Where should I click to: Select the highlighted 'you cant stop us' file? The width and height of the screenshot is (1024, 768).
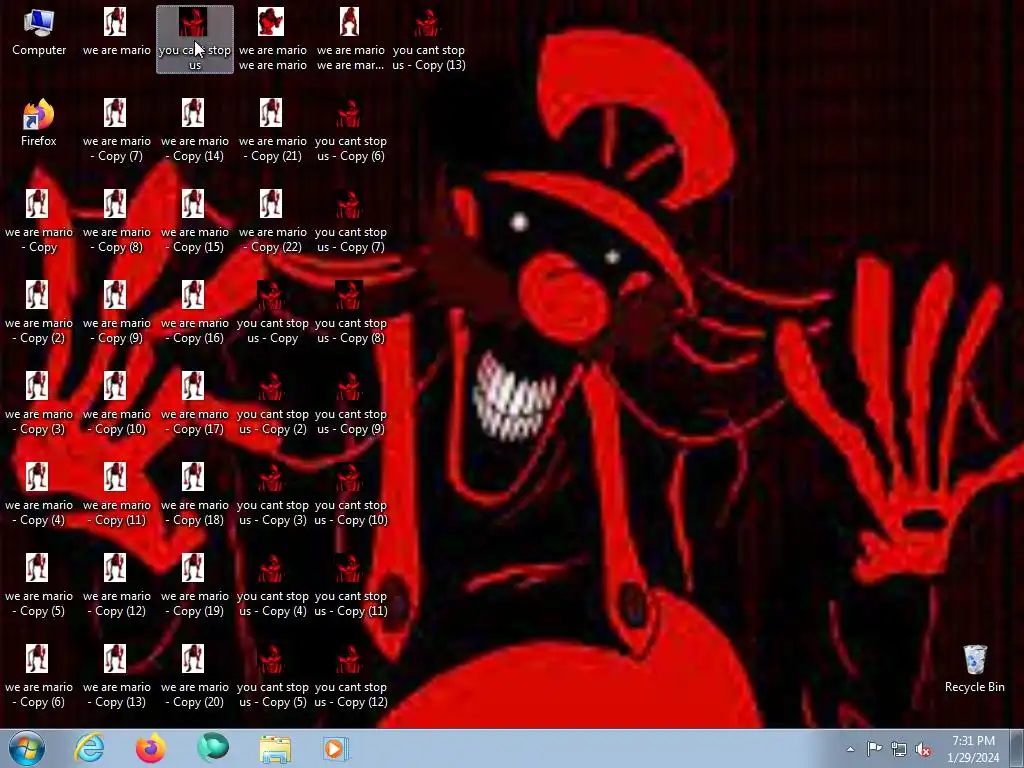[195, 39]
